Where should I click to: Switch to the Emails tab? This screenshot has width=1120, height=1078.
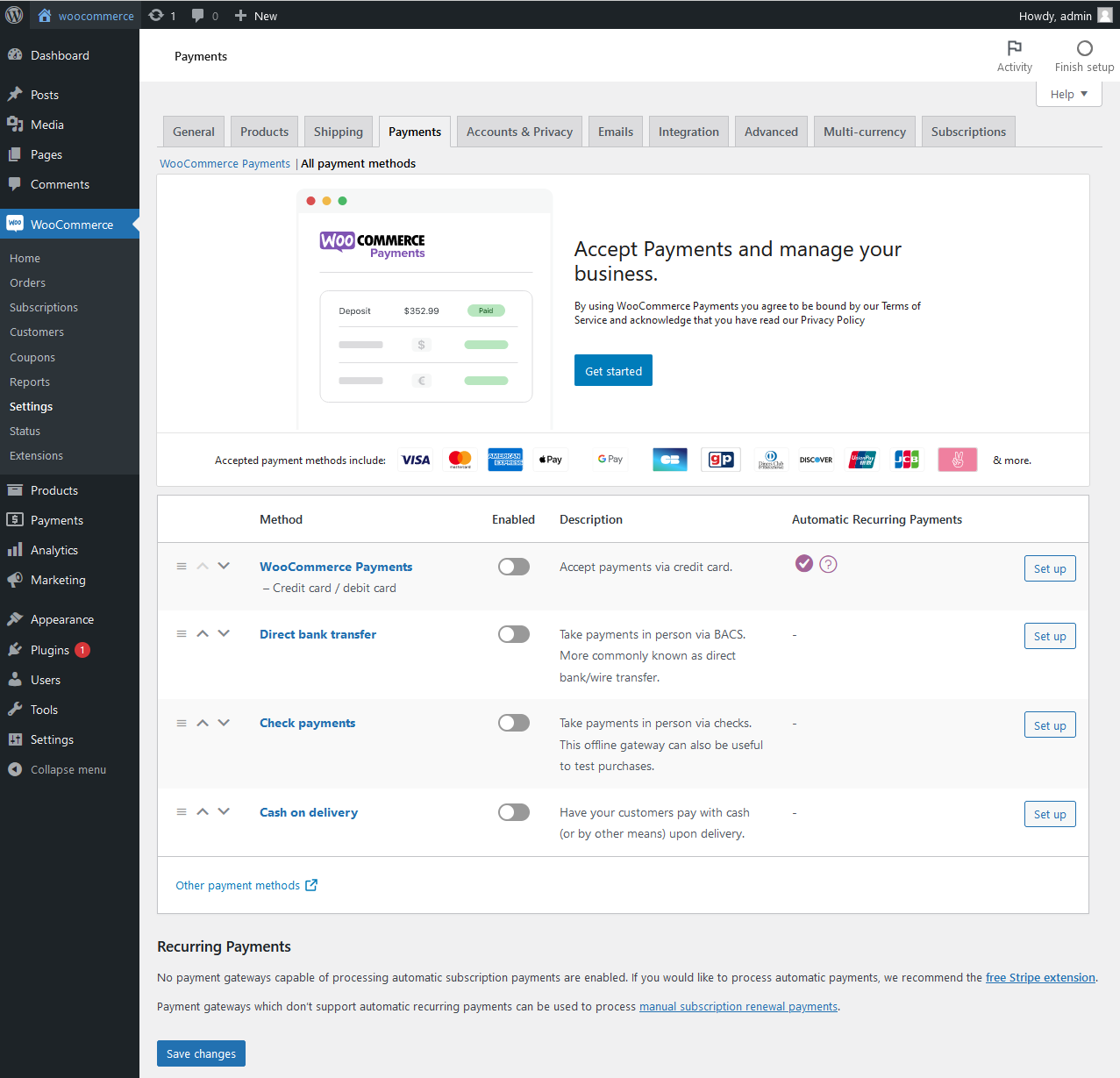tap(616, 132)
